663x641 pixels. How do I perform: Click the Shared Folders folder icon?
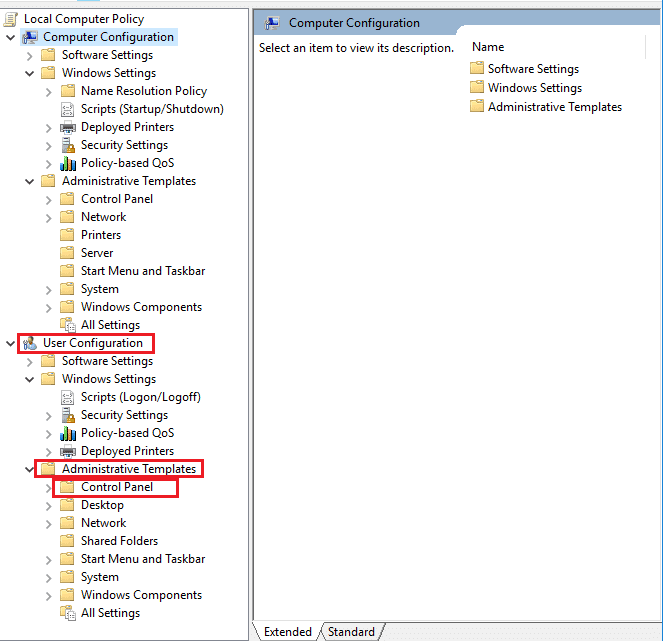(x=67, y=541)
